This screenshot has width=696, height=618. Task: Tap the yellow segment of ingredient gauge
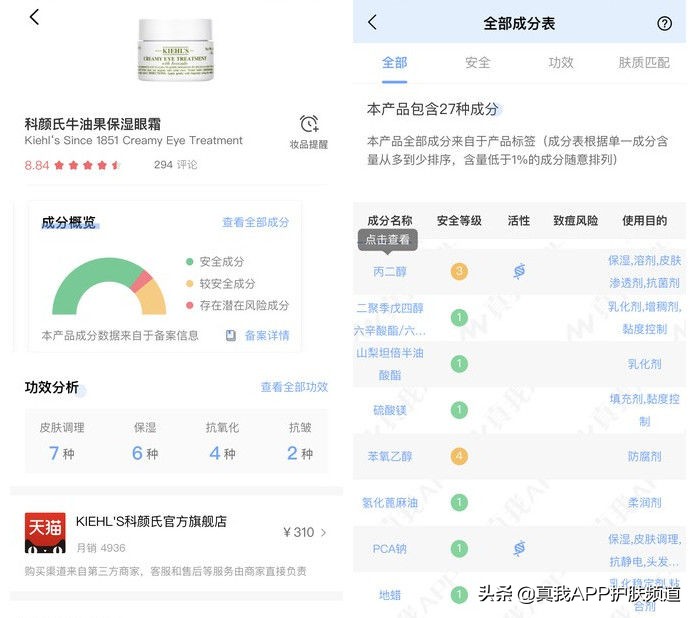pyautogui.click(x=153, y=298)
